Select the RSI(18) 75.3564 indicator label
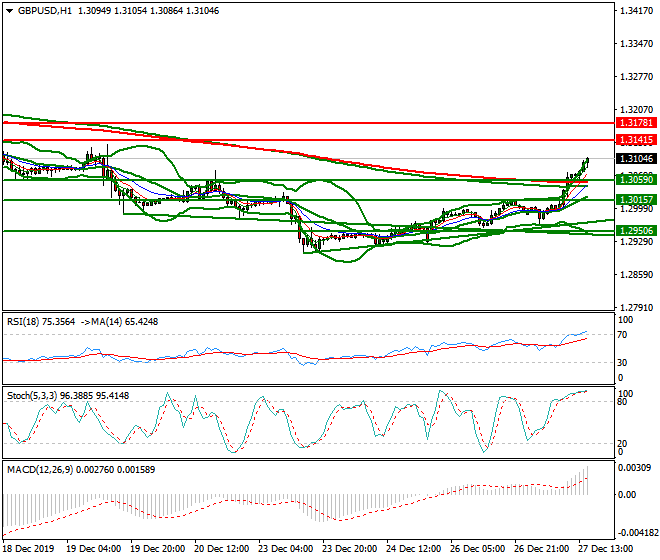 tap(41, 322)
